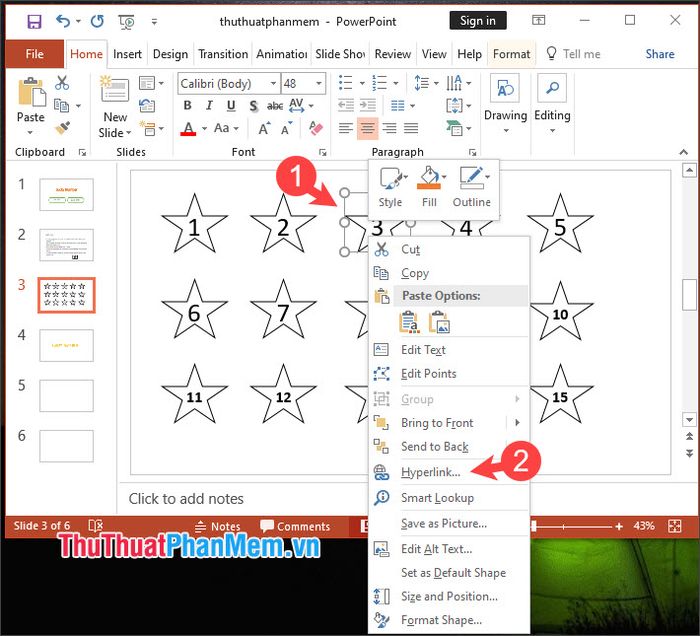Click the Redo/Repeat icon

coord(97,21)
